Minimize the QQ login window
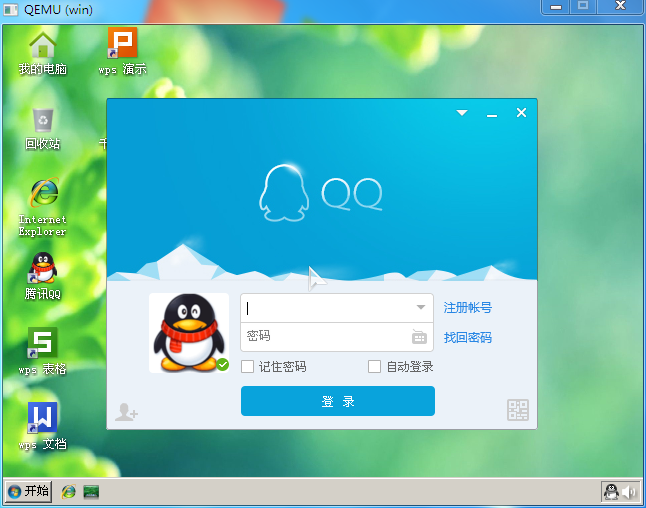646x508 pixels. [x=492, y=114]
